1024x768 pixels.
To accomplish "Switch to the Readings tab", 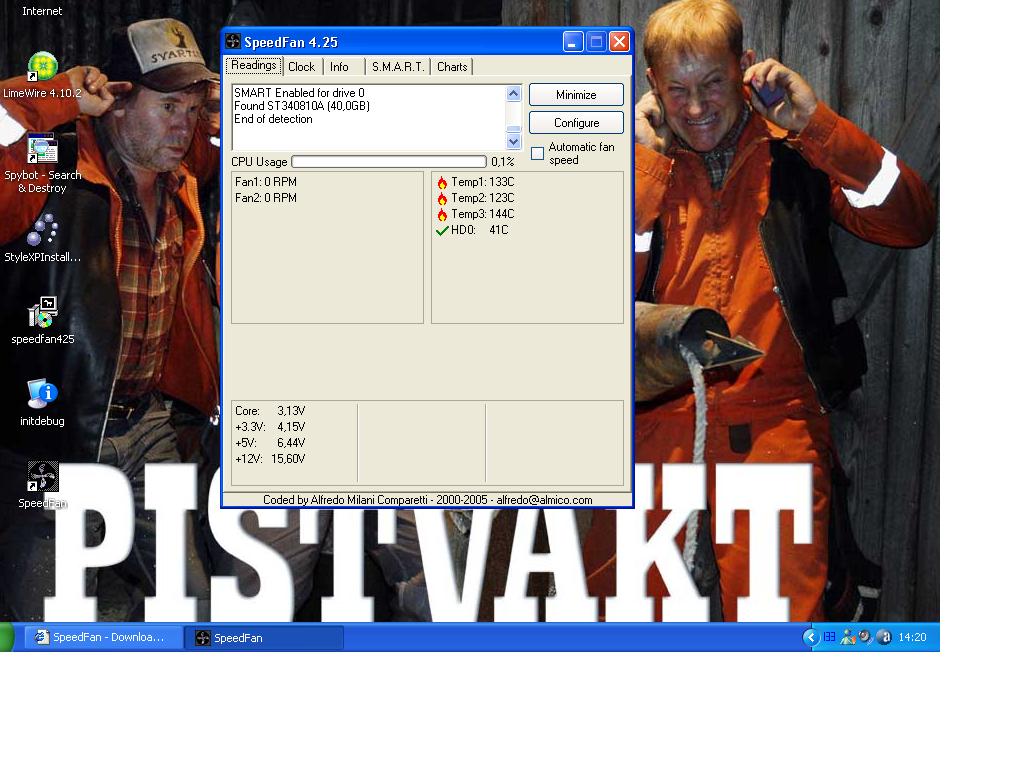I will (x=254, y=65).
